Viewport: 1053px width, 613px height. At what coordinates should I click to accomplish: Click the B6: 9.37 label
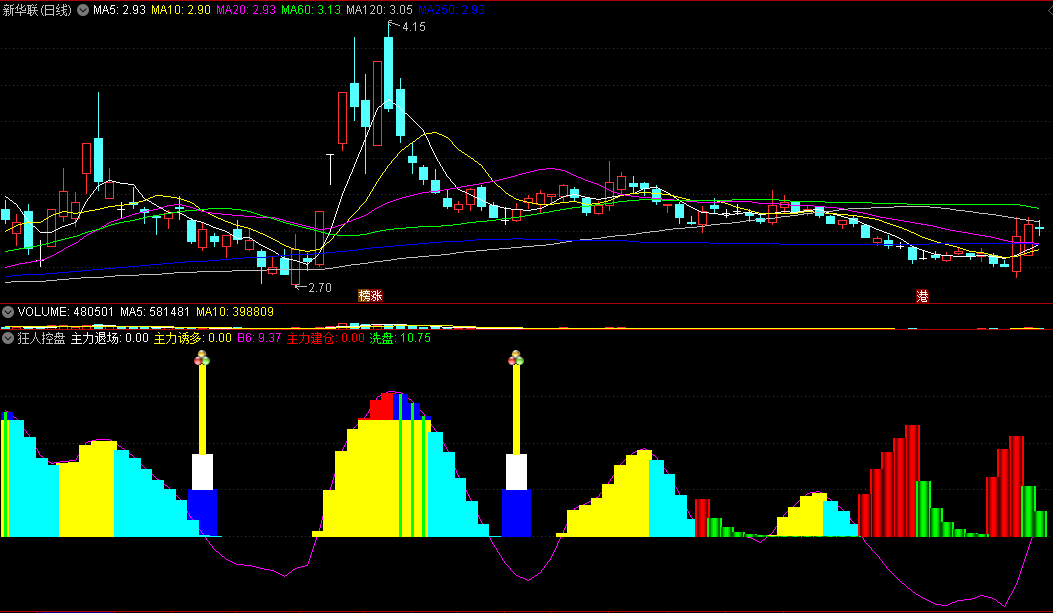coord(259,338)
